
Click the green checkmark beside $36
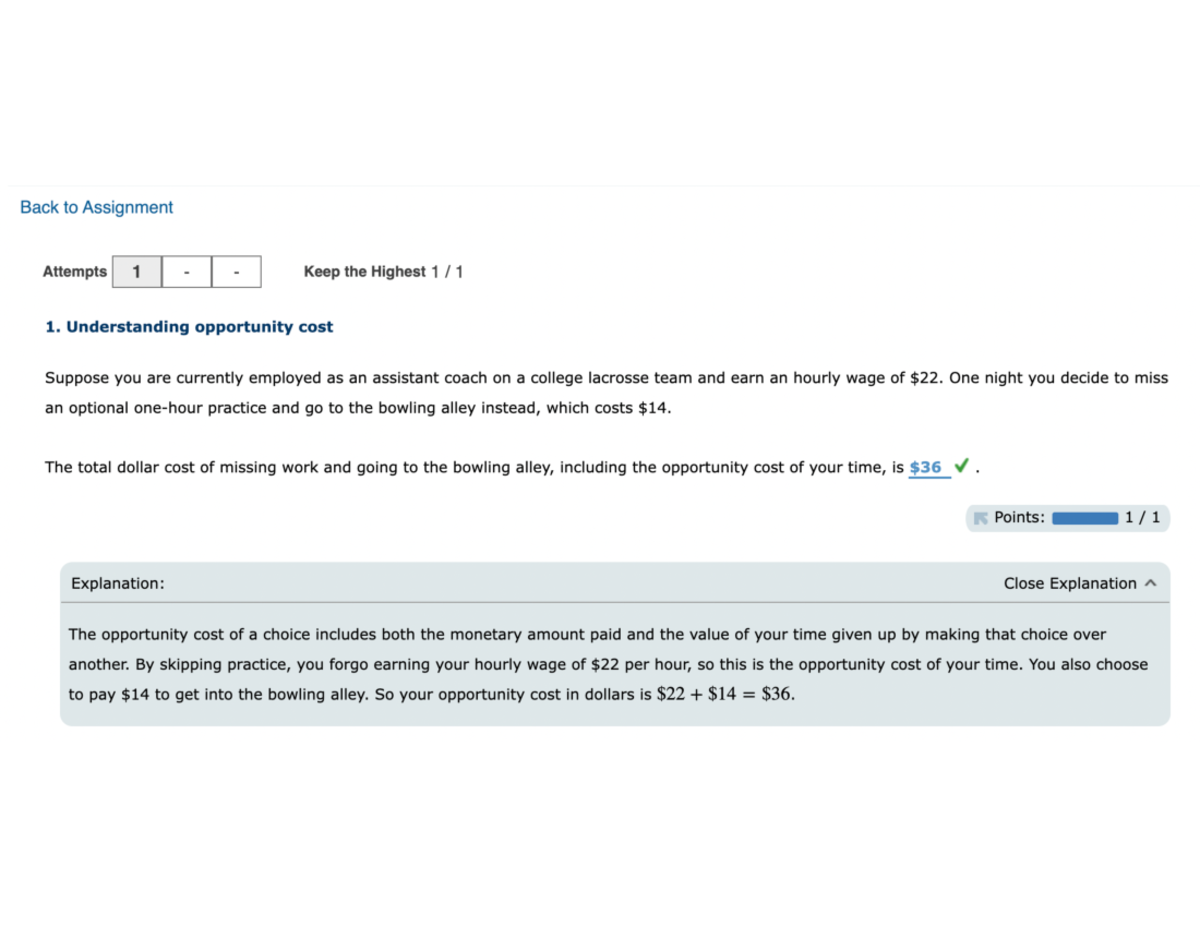click(x=961, y=465)
